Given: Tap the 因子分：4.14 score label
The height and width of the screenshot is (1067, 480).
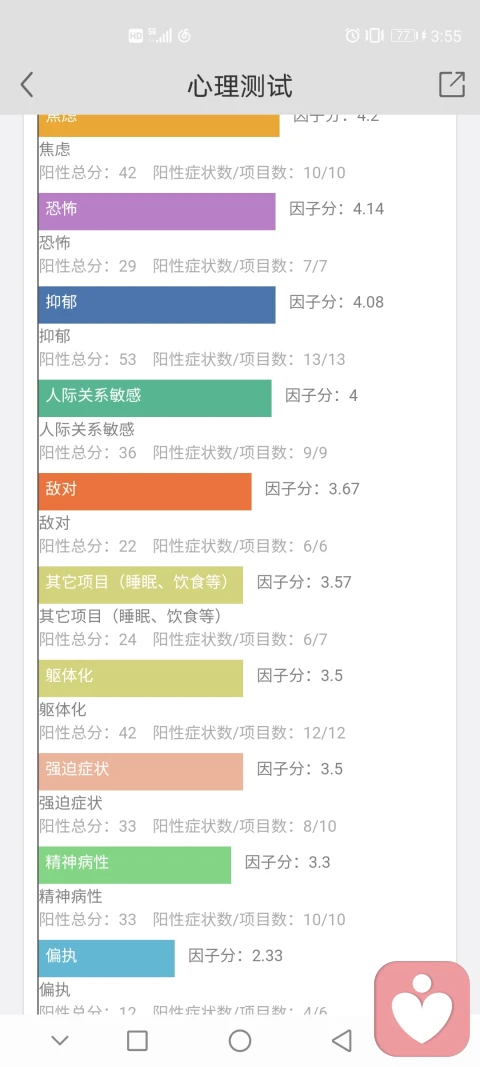Looking at the screenshot, I should click(336, 208).
